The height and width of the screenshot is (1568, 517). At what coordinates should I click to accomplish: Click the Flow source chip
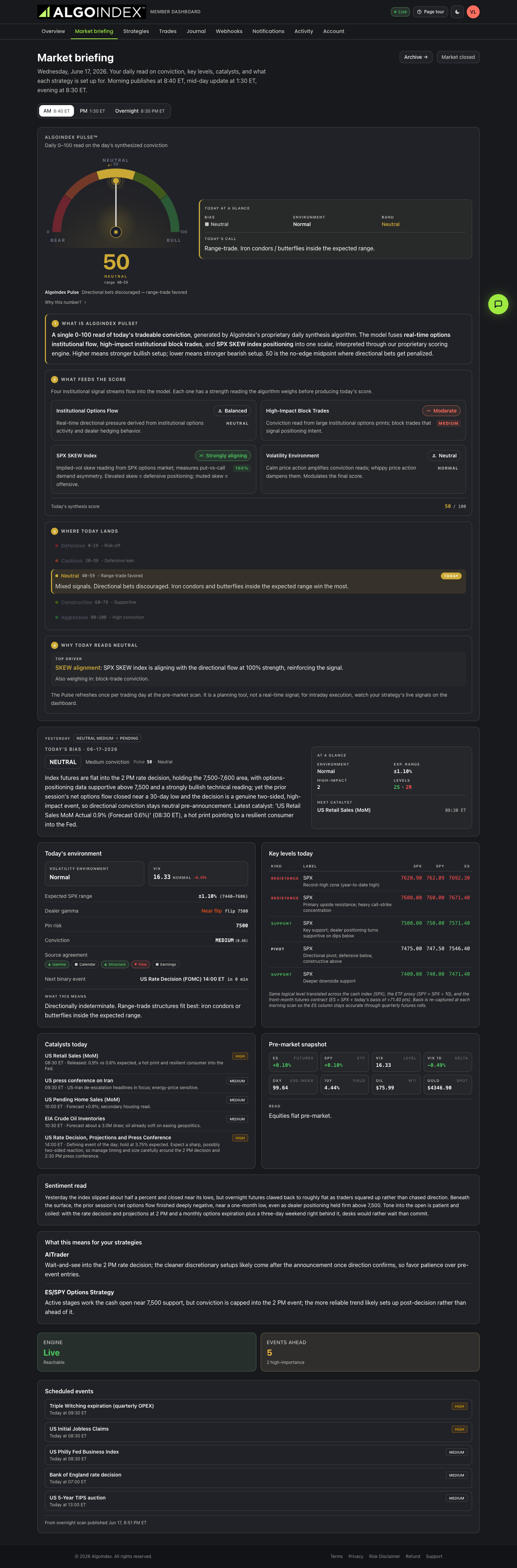[141, 964]
